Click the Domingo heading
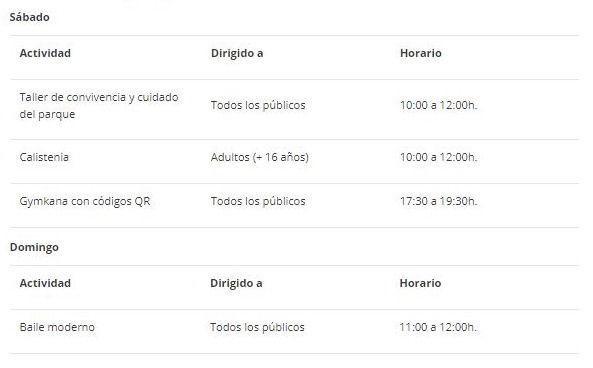 click(34, 247)
